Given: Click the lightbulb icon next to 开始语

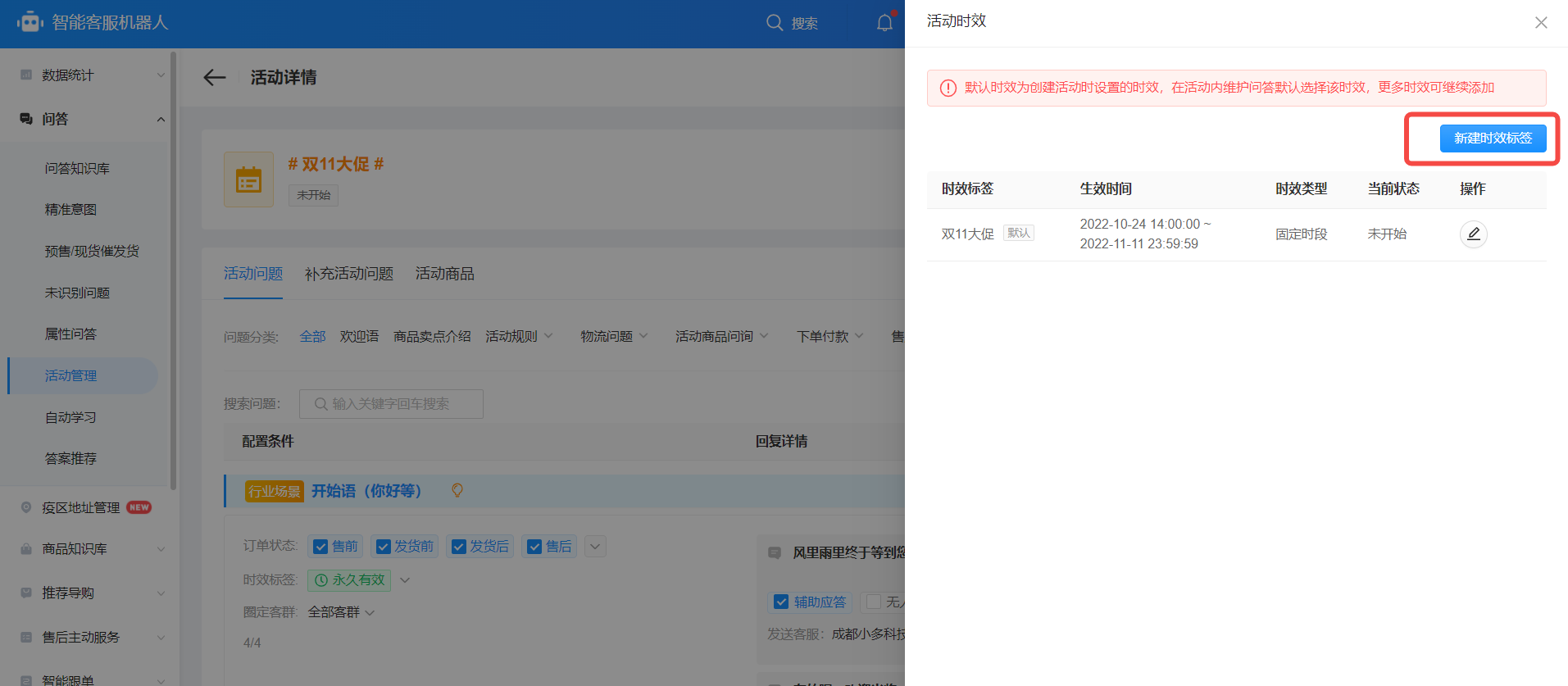Looking at the screenshot, I should click(x=457, y=490).
